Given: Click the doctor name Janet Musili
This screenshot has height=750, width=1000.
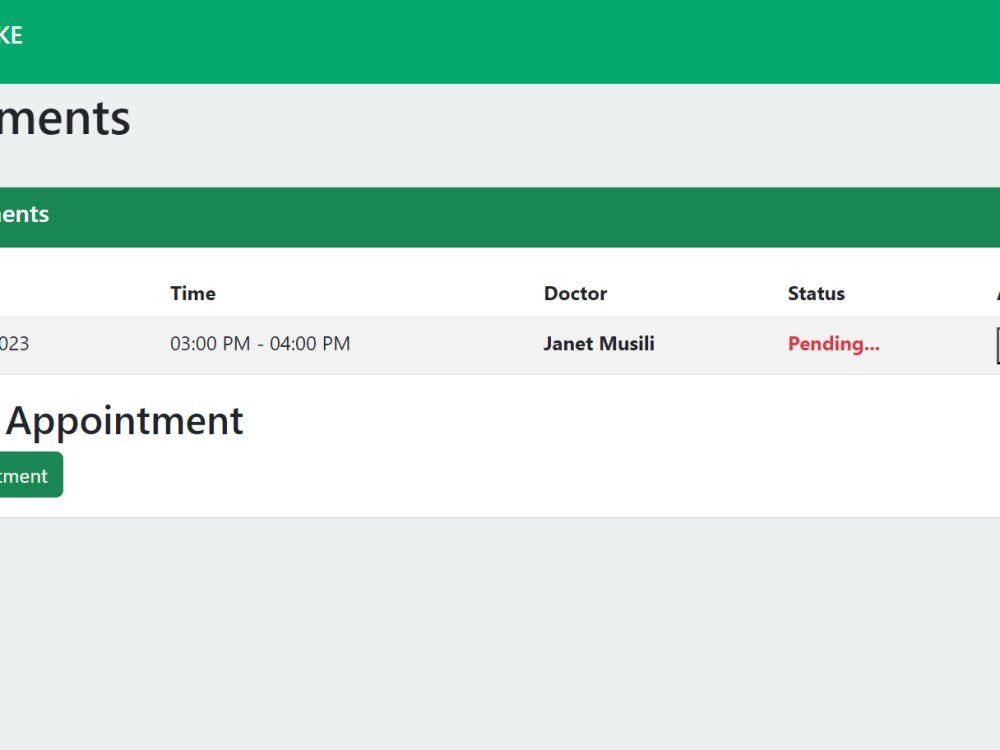Looking at the screenshot, I should coord(598,343).
